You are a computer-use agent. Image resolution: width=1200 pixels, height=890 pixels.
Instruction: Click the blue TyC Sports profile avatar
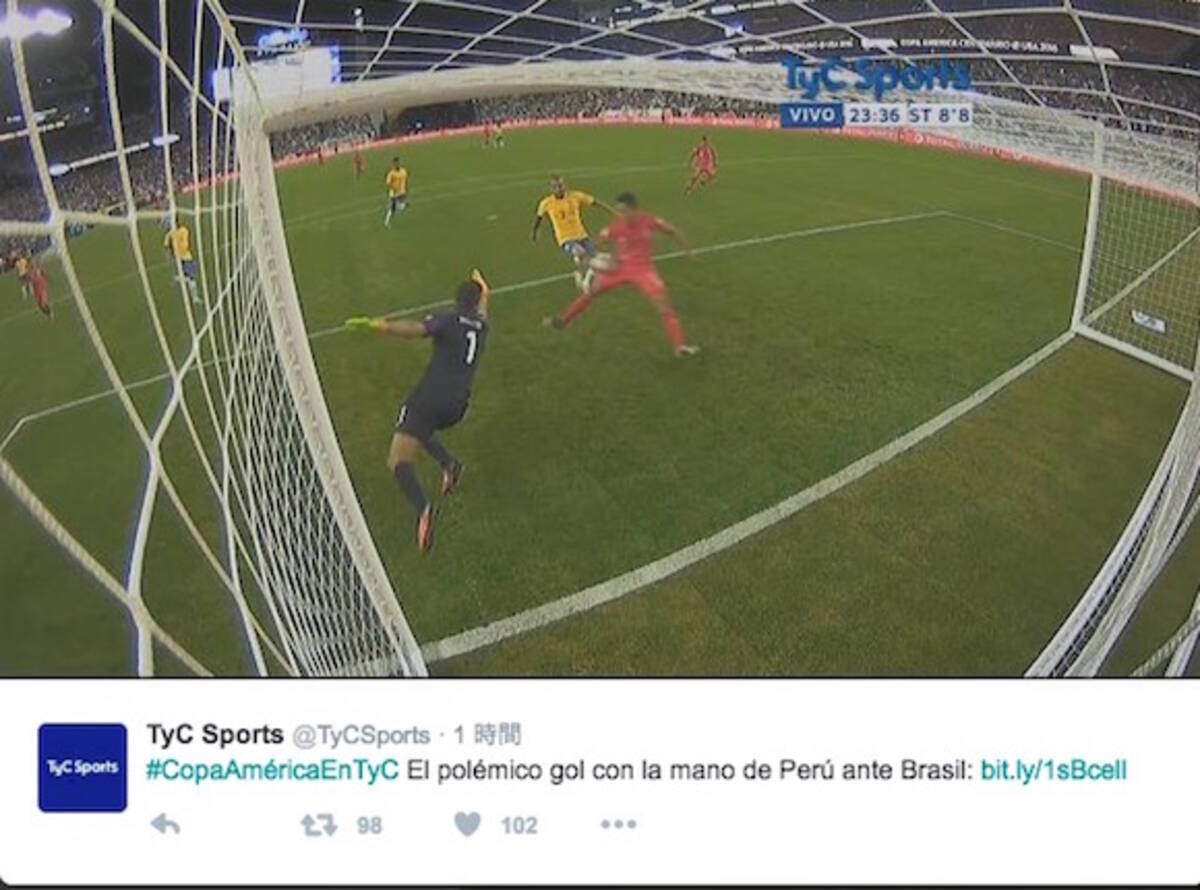coord(82,767)
